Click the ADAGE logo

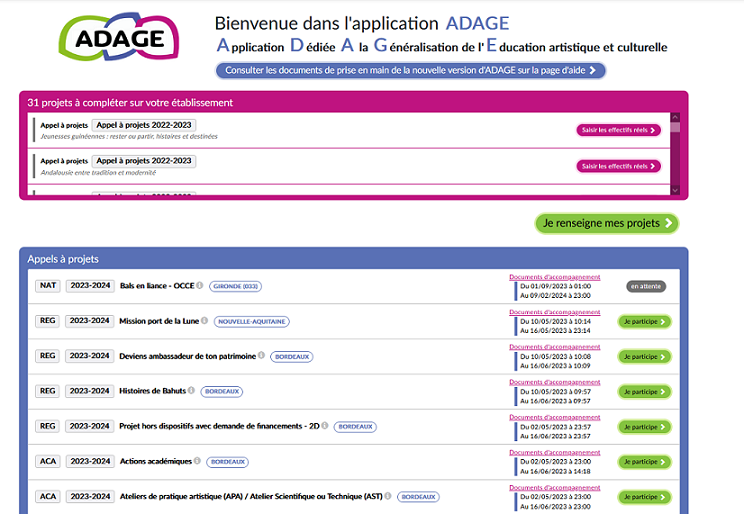[119, 37]
